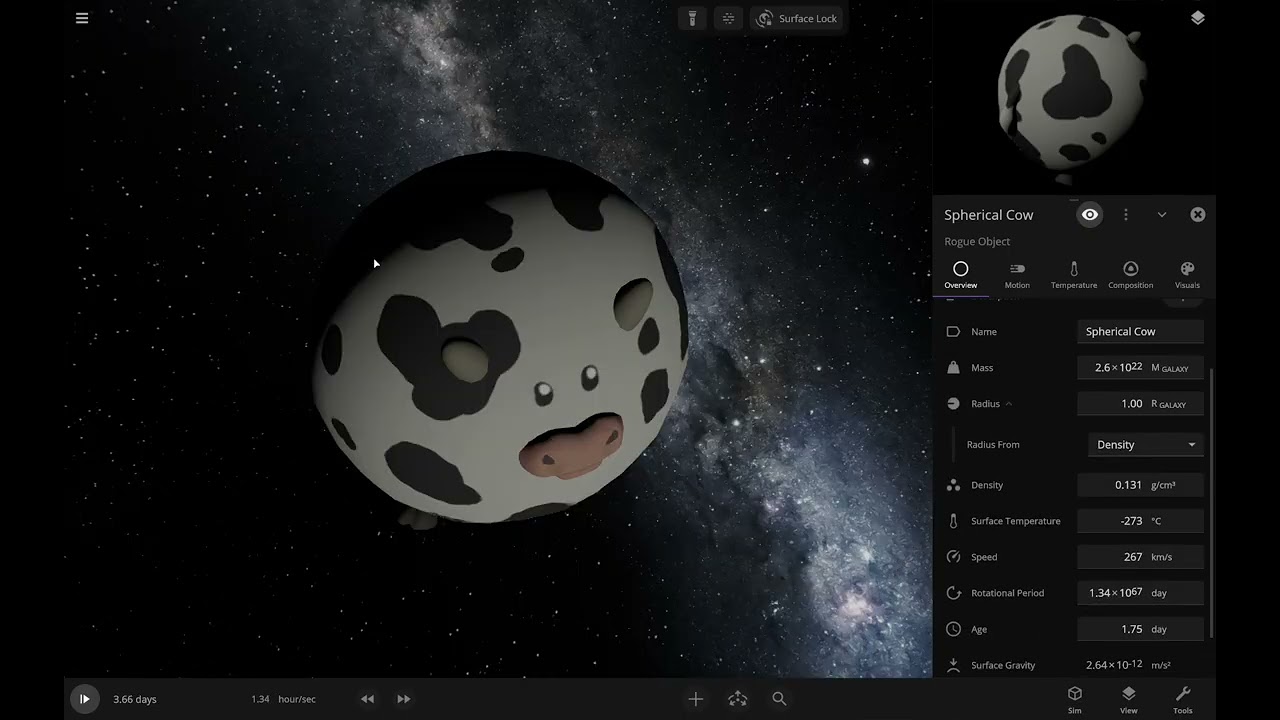Change the Speed unit km/s
The height and width of the screenshot is (720, 1280).
(x=1161, y=557)
